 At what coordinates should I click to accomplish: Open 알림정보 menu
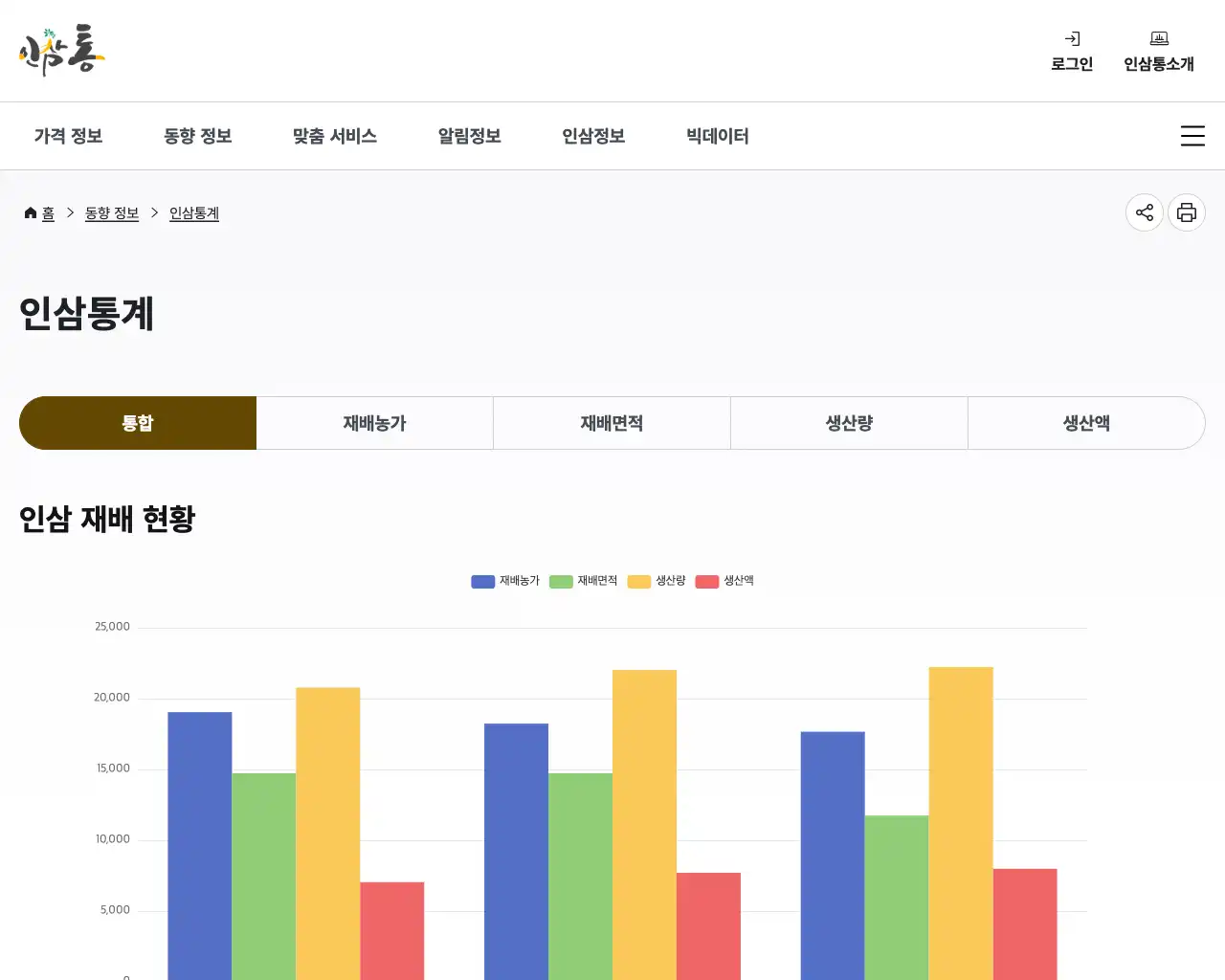(x=470, y=136)
